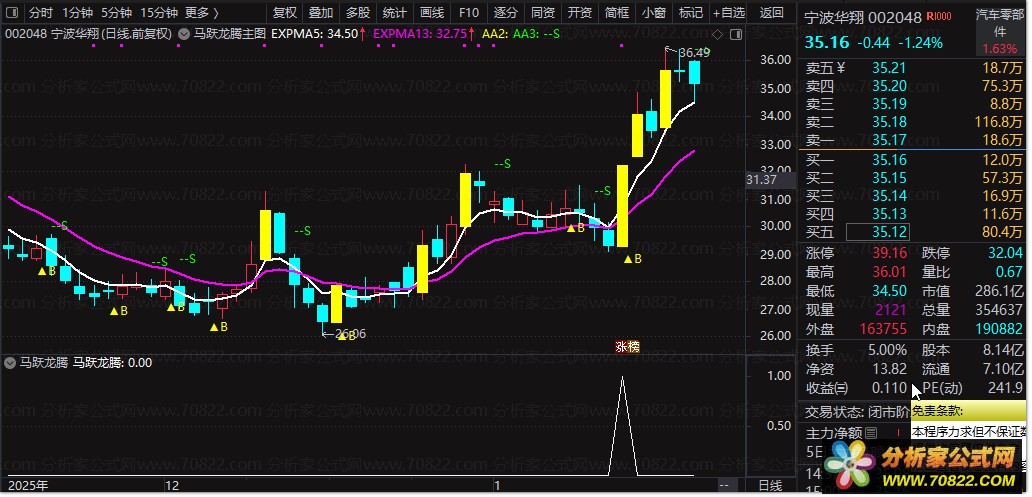
Task: Click the 跌停 price 32.04
Action: [x=1004, y=253]
